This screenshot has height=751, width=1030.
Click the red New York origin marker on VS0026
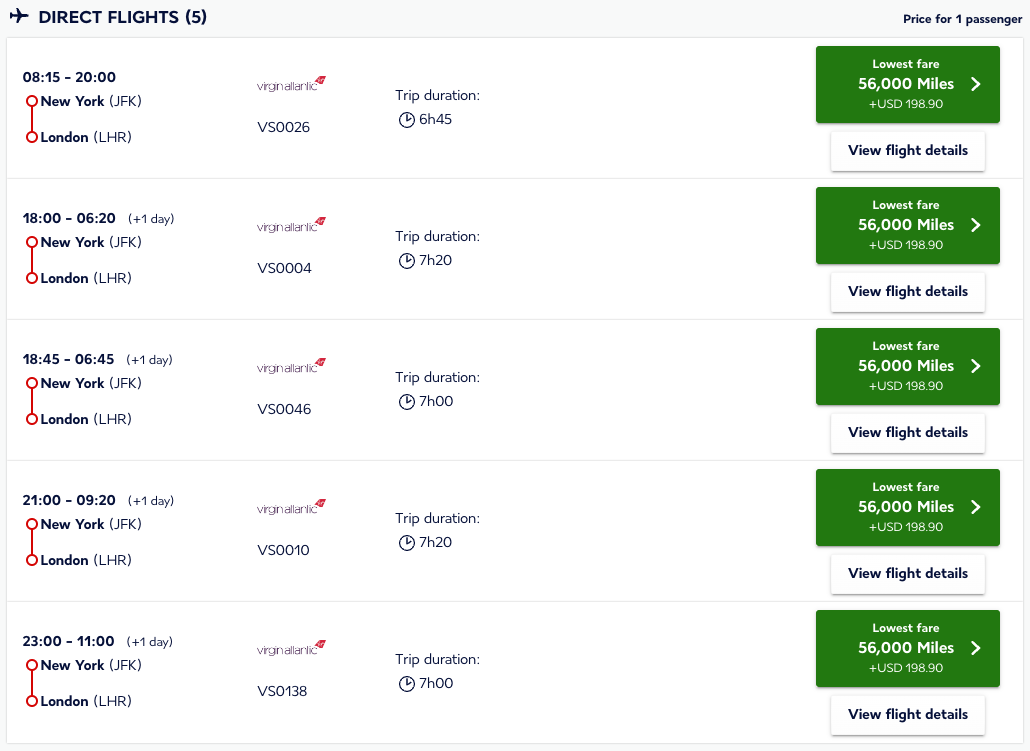click(31, 101)
